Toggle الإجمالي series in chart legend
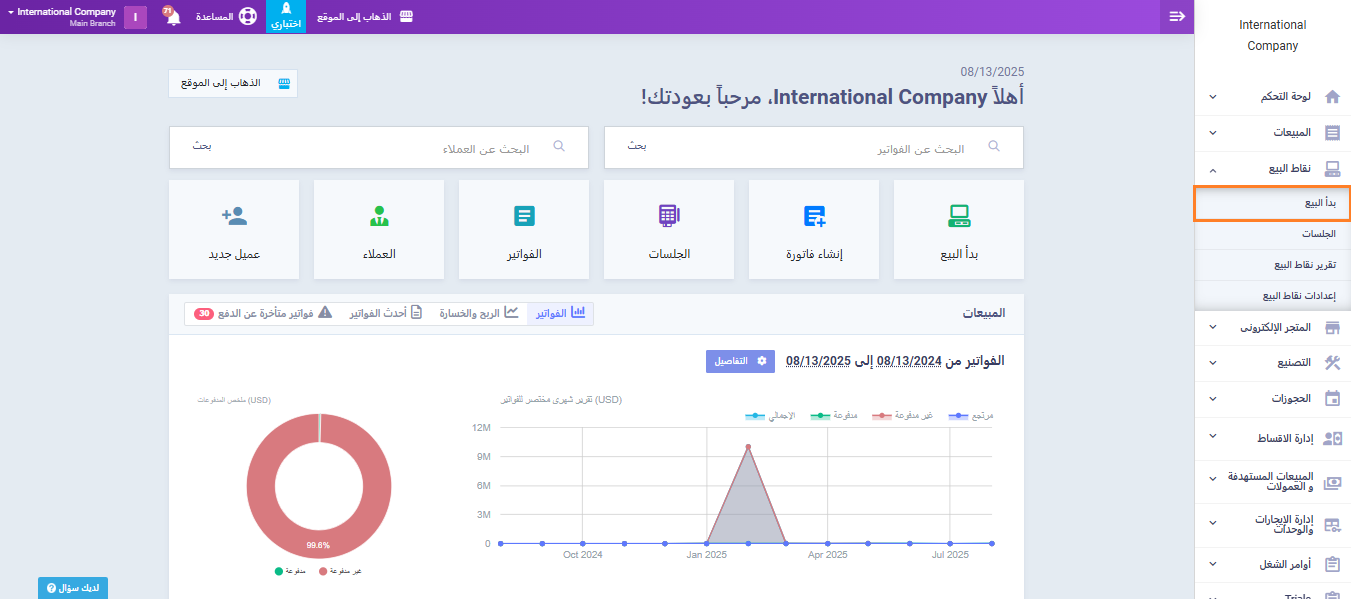The height and width of the screenshot is (599, 1351). click(770, 415)
